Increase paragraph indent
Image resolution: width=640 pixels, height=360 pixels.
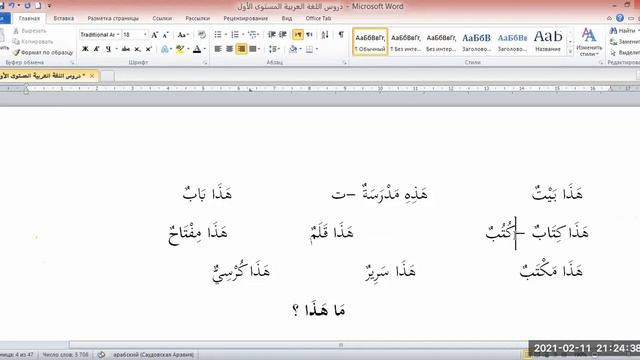282,35
